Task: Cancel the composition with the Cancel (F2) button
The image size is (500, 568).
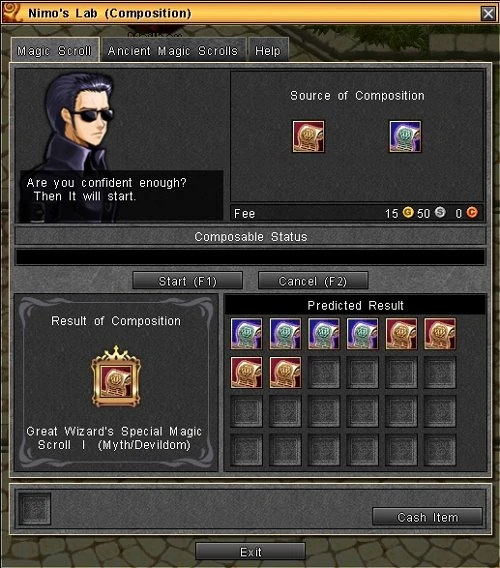Action: (x=313, y=281)
